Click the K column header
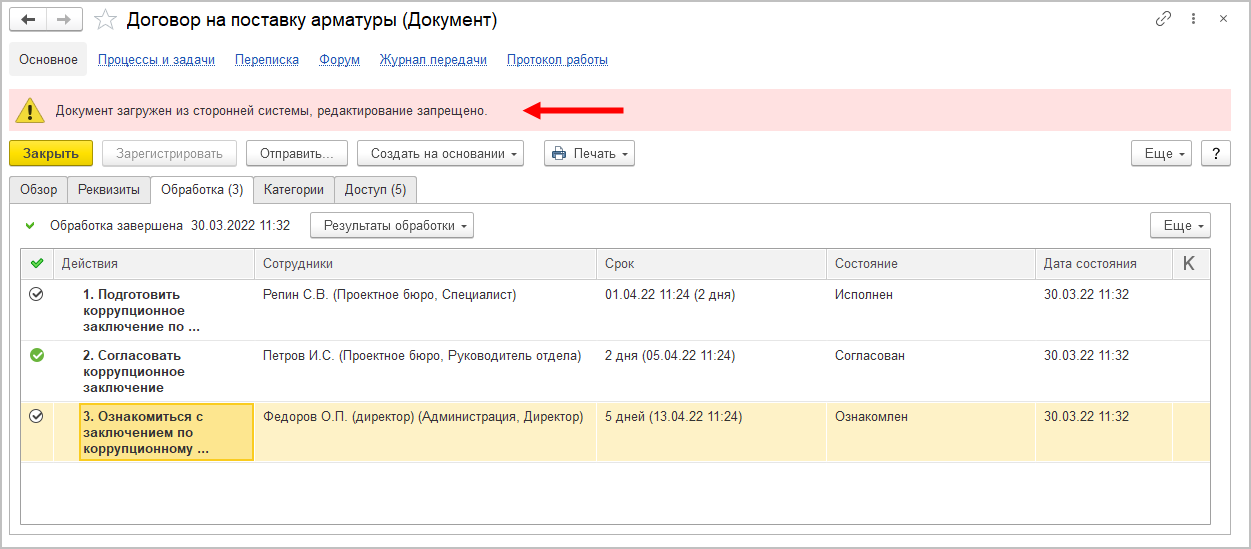This screenshot has width=1251, height=549. (1188, 263)
